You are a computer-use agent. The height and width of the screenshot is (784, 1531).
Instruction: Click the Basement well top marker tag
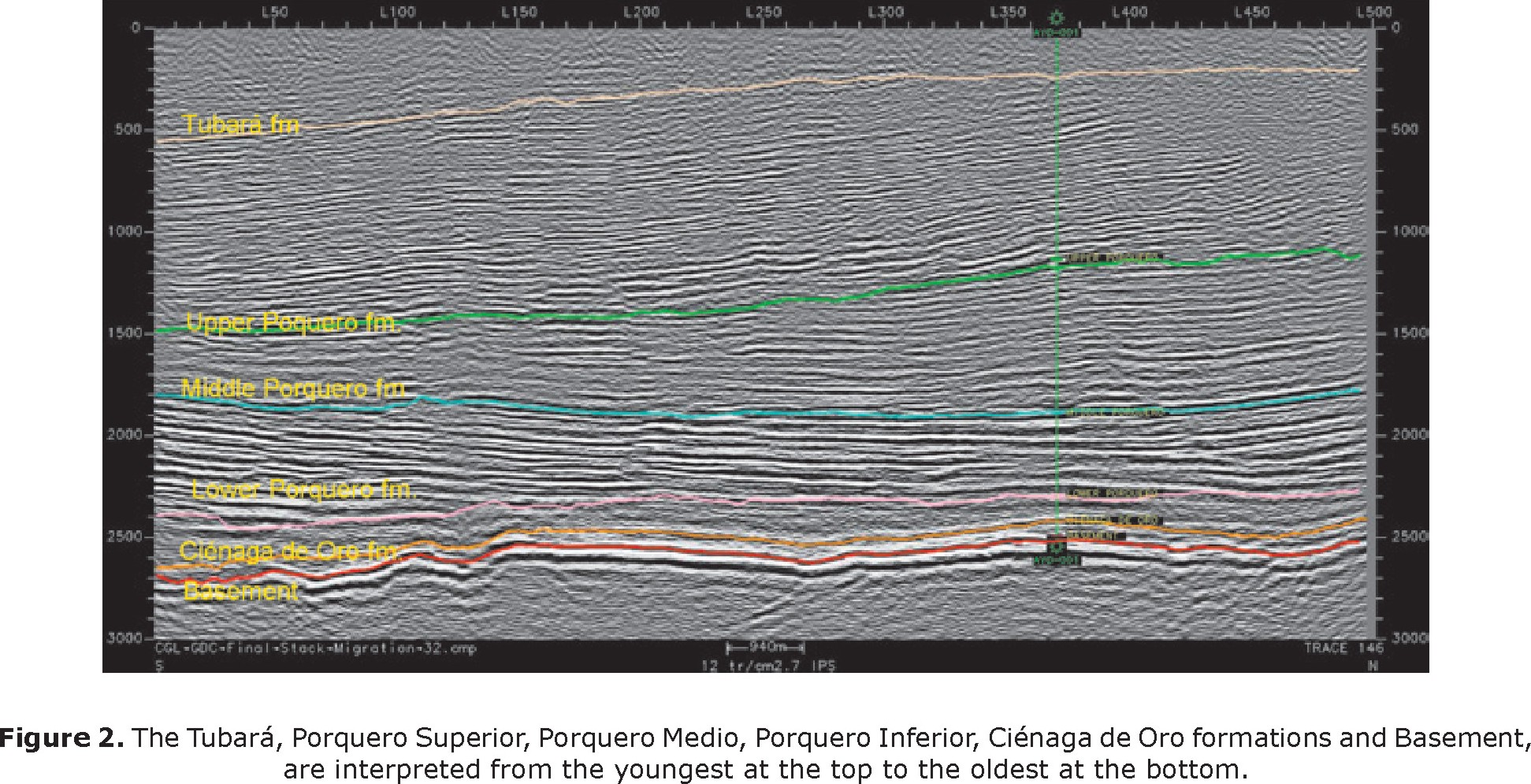tap(1094, 536)
